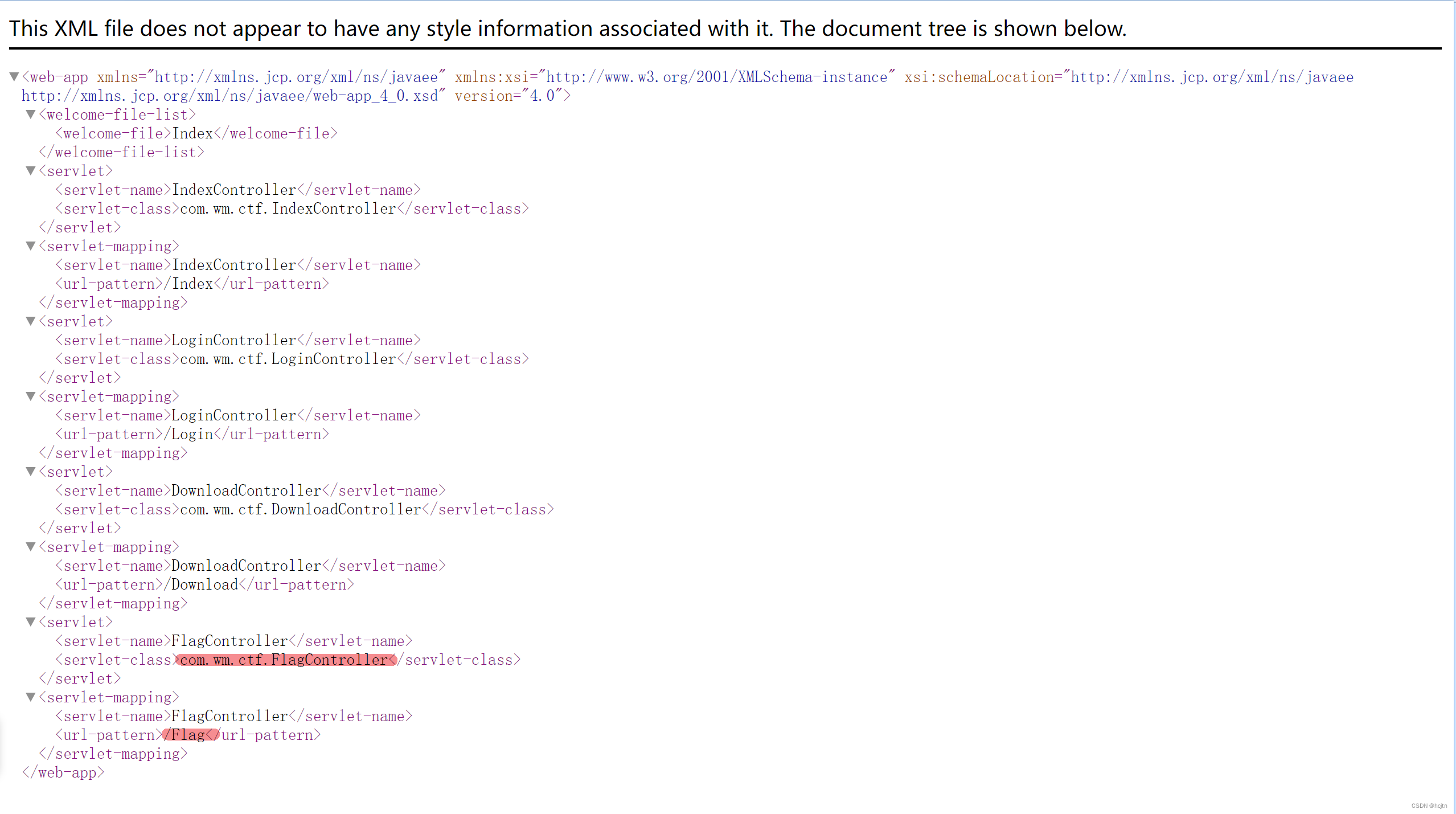Viewport: 1456px width, 814px height.
Task: Click the closing welcome-file-list tag
Action: (121, 152)
